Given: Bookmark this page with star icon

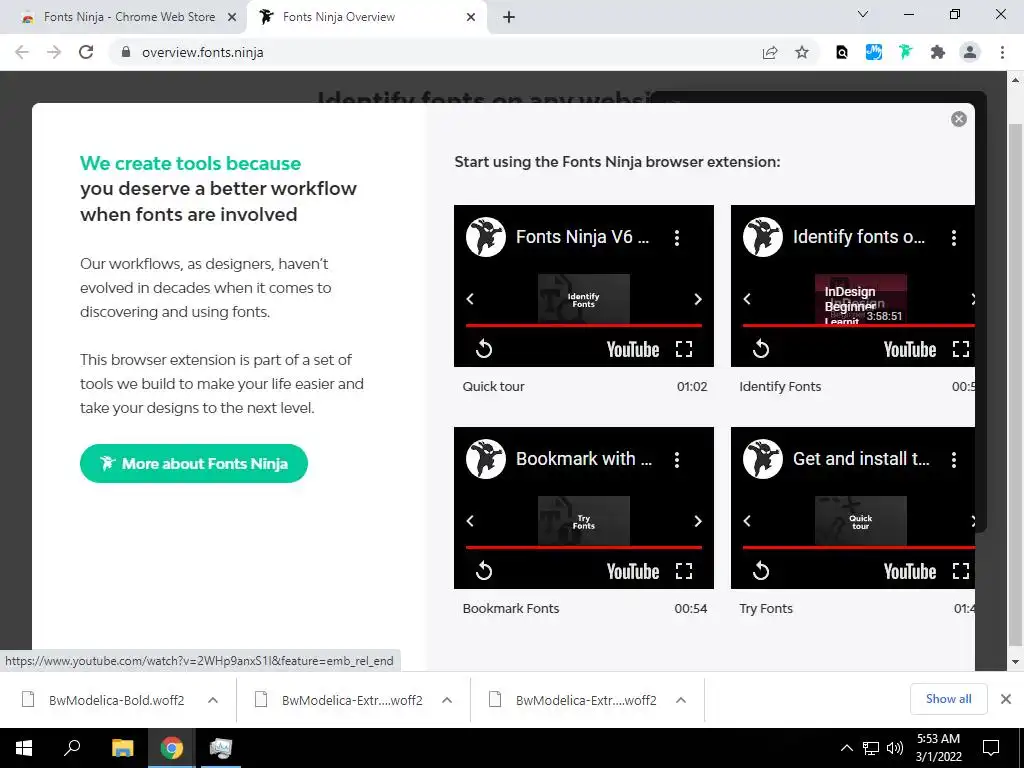Looking at the screenshot, I should click(x=802, y=52).
